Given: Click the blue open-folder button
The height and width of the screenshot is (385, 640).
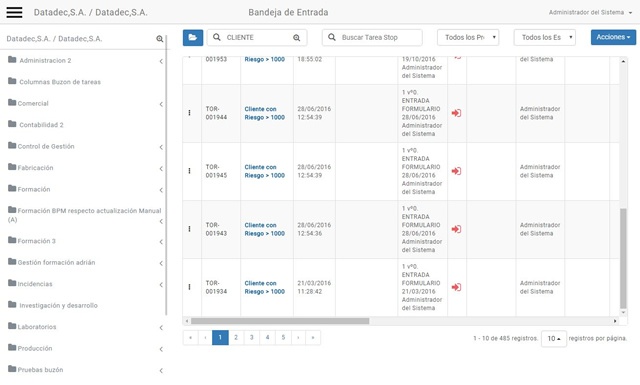Looking at the screenshot, I should (x=193, y=38).
